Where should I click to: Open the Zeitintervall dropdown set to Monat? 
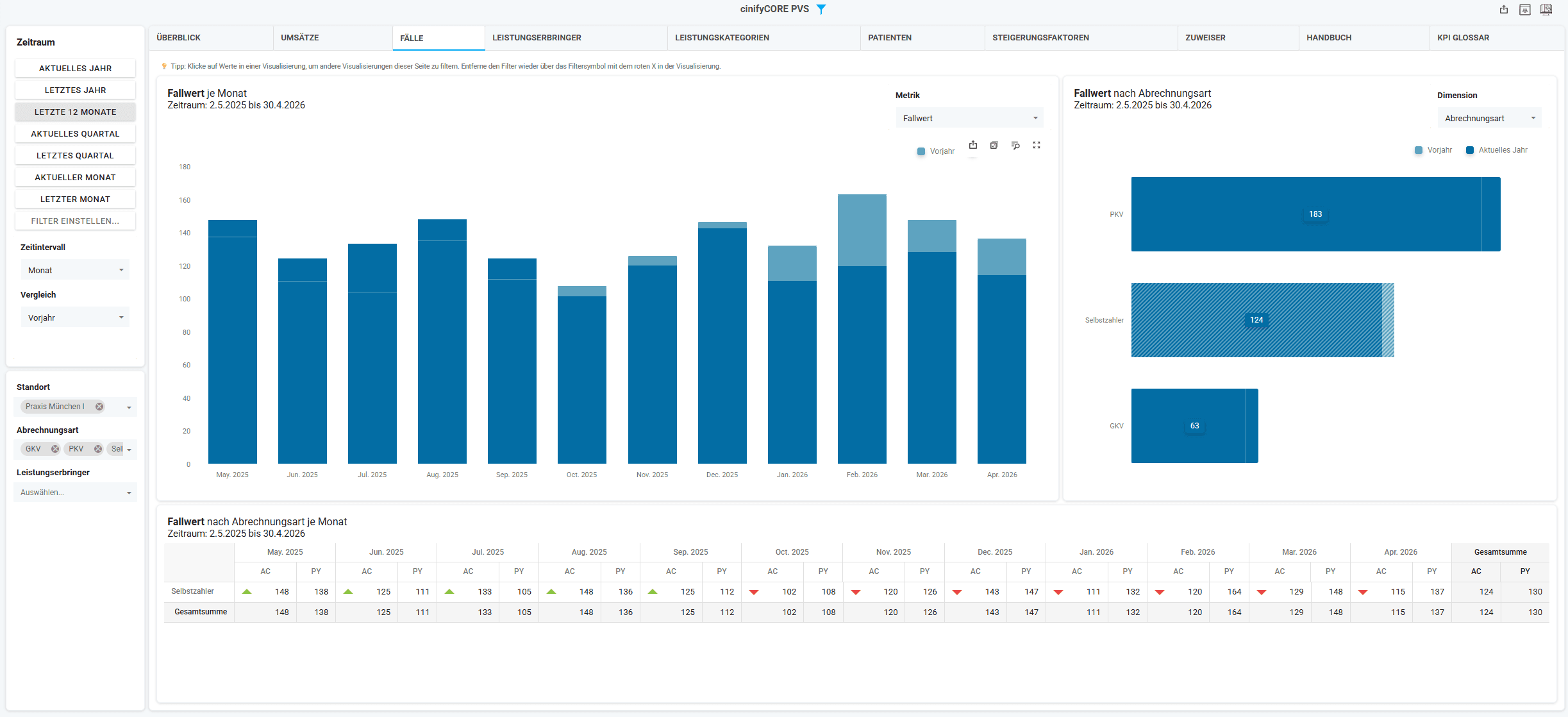pyautogui.click(x=75, y=270)
